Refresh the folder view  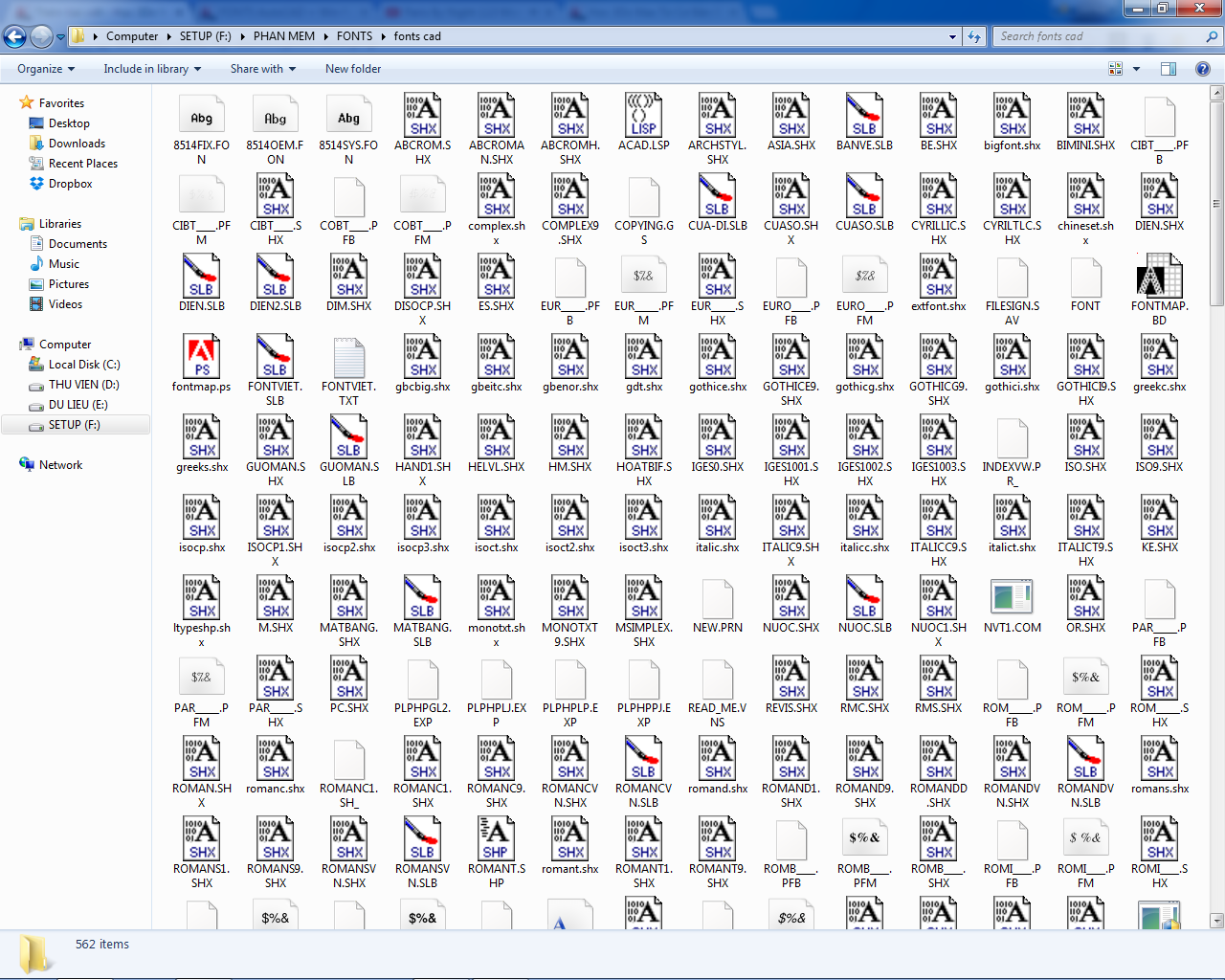pyautogui.click(x=974, y=36)
